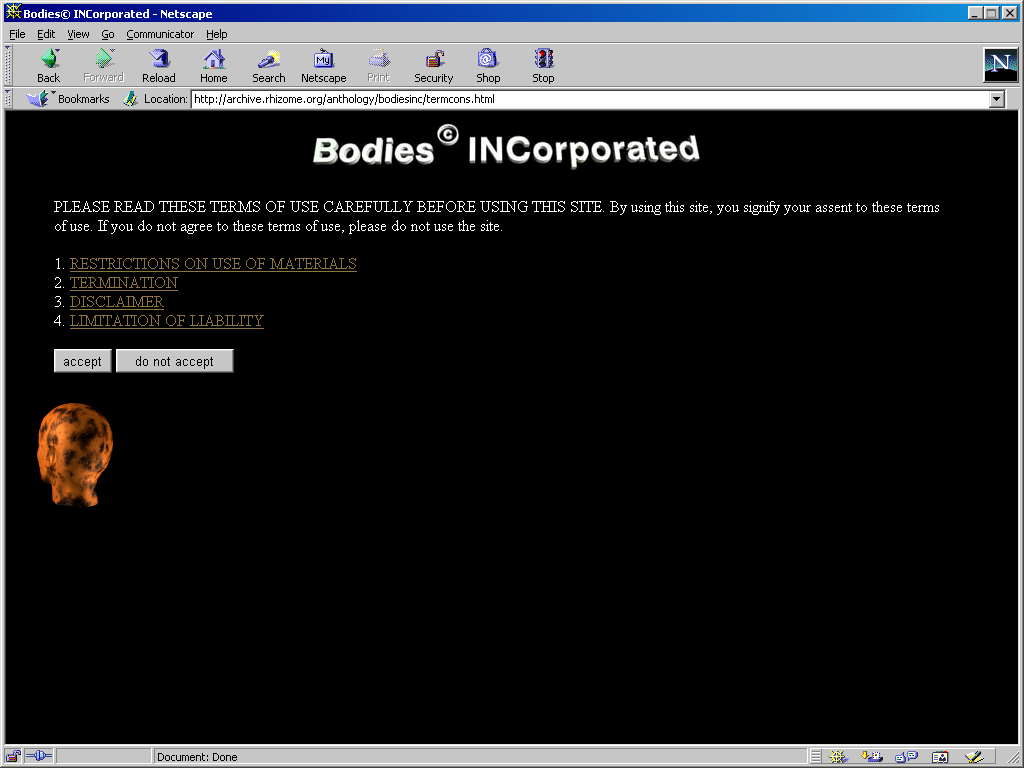
Task: Open the File menu
Action: click(17, 34)
